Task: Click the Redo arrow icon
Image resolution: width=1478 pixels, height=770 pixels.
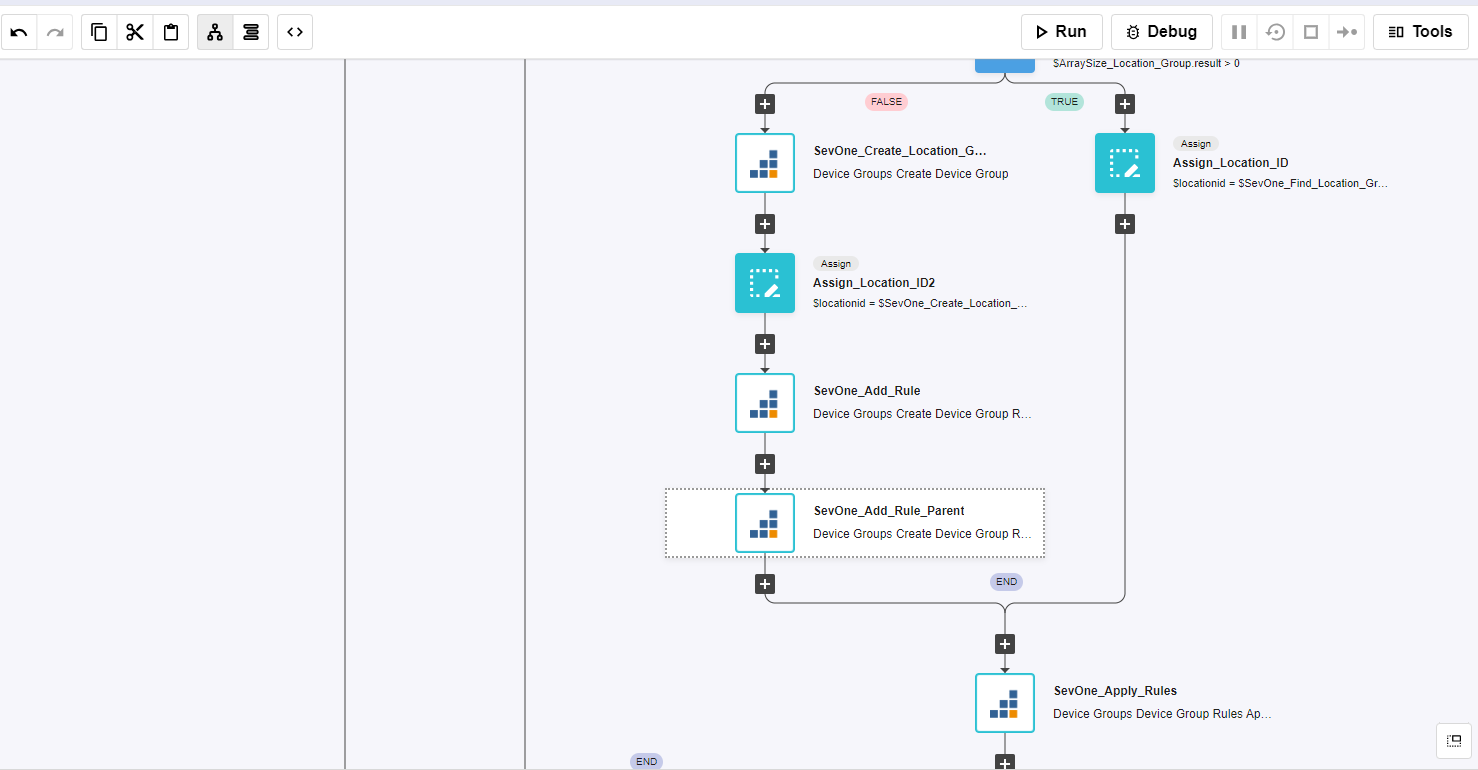Action: coord(55,32)
